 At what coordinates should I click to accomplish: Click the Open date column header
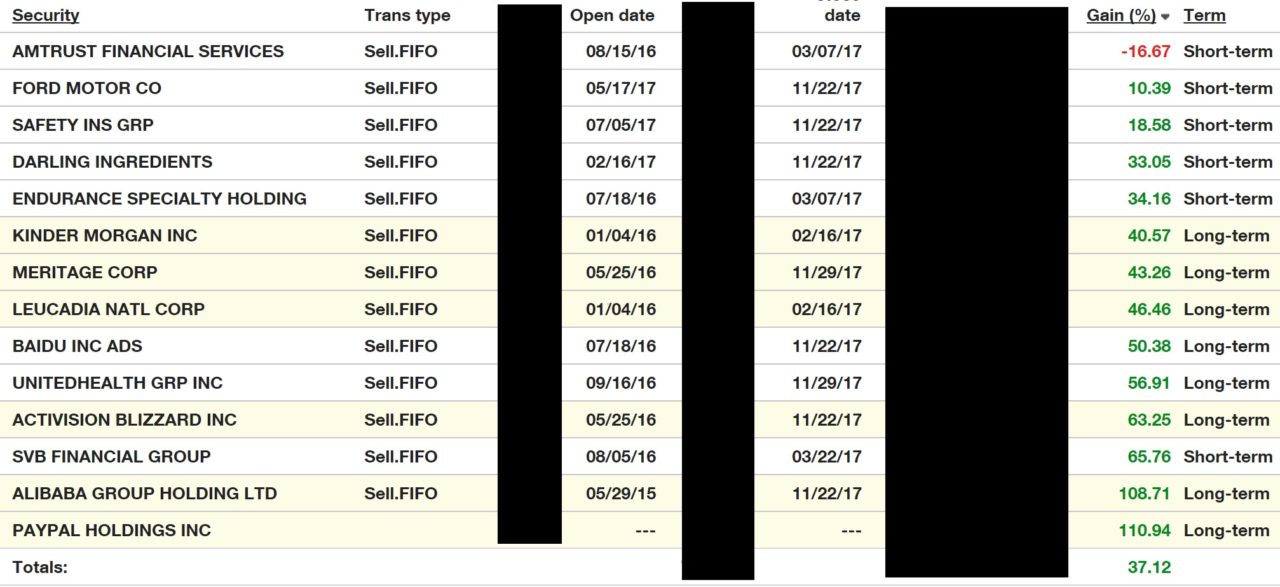(x=612, y=16)
